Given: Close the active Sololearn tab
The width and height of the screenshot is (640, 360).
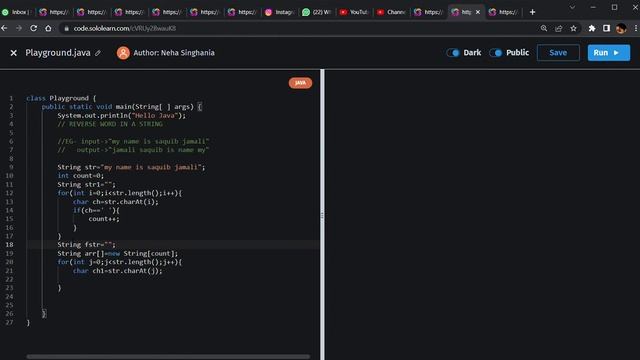Looking at the screenshot, I should 478,12.
